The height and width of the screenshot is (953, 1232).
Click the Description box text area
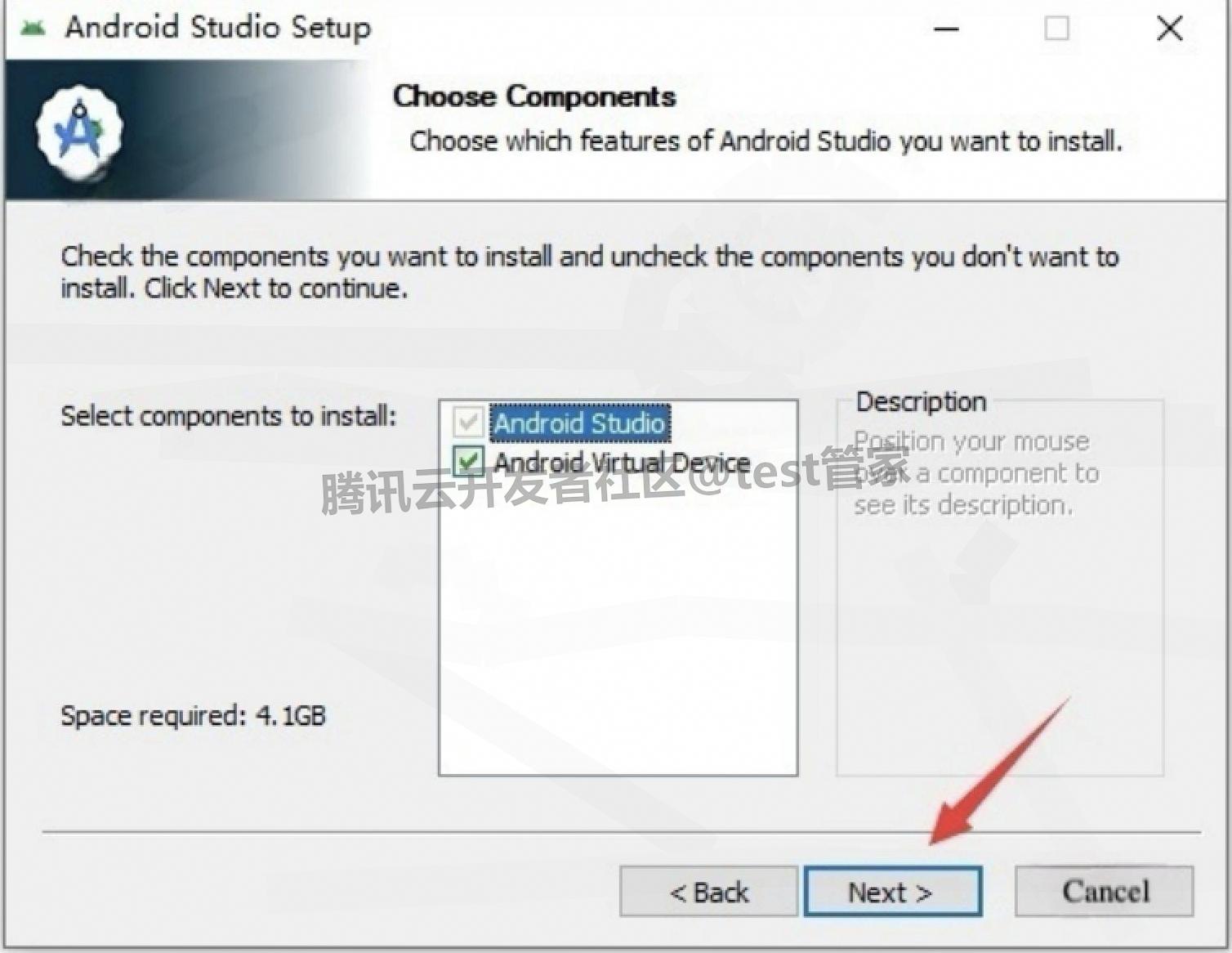[976, 473]
